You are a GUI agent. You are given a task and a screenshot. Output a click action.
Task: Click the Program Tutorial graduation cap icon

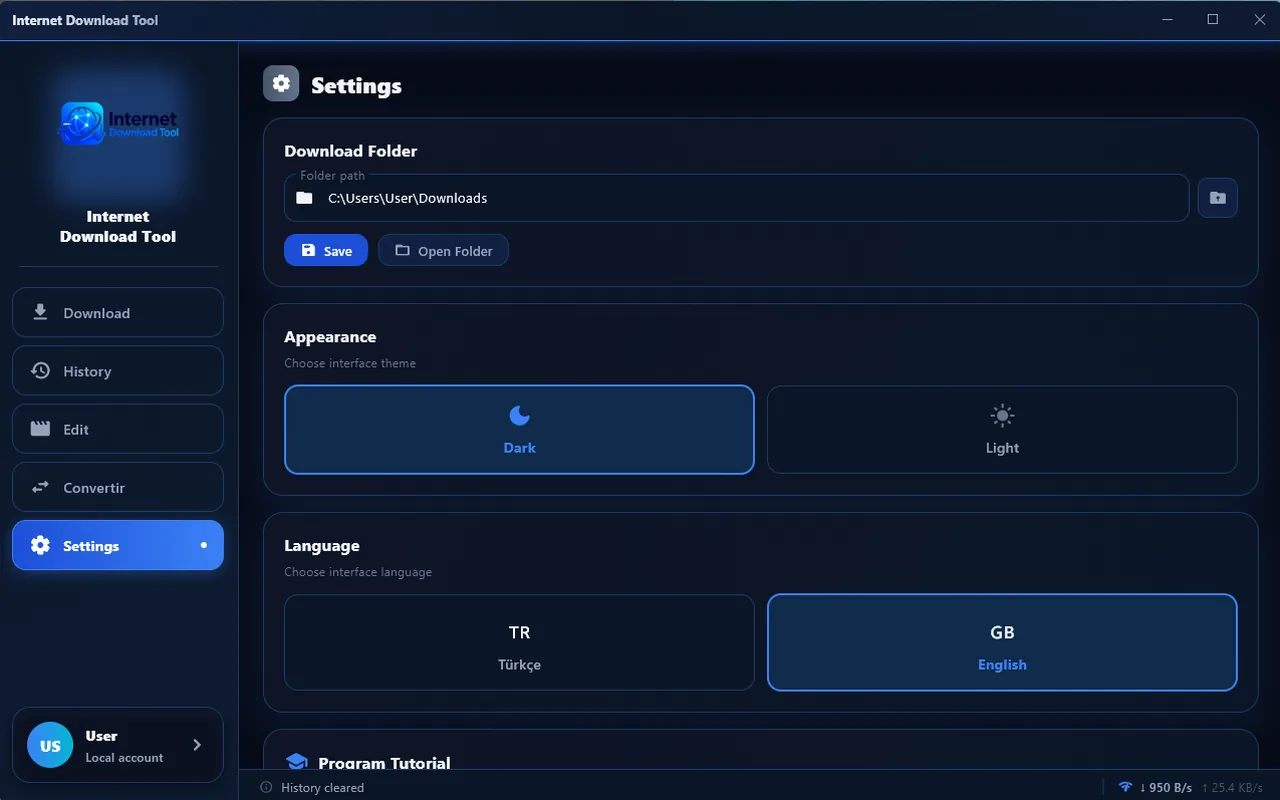click(x=296, y=763)
